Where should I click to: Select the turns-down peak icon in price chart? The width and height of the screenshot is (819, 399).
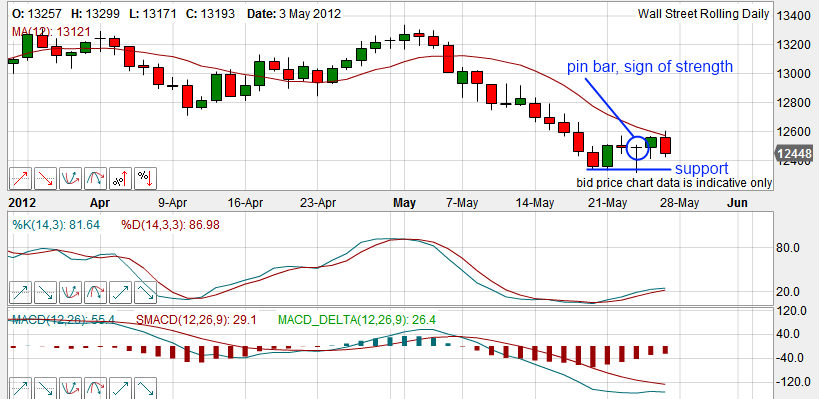tap(96, 179)
